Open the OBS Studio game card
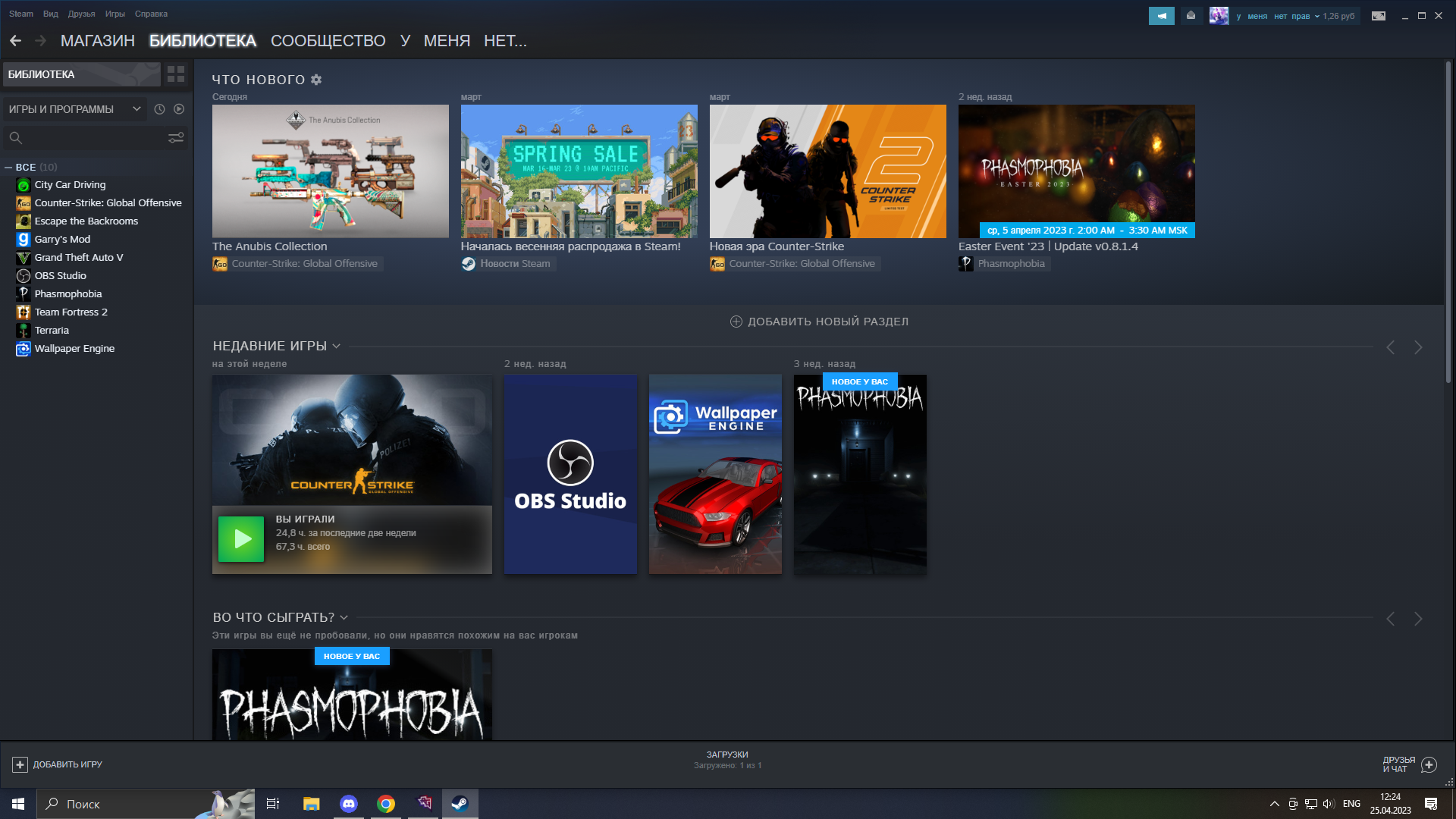The height and width of the screenshot is (819, 1456). click(570, 474)
